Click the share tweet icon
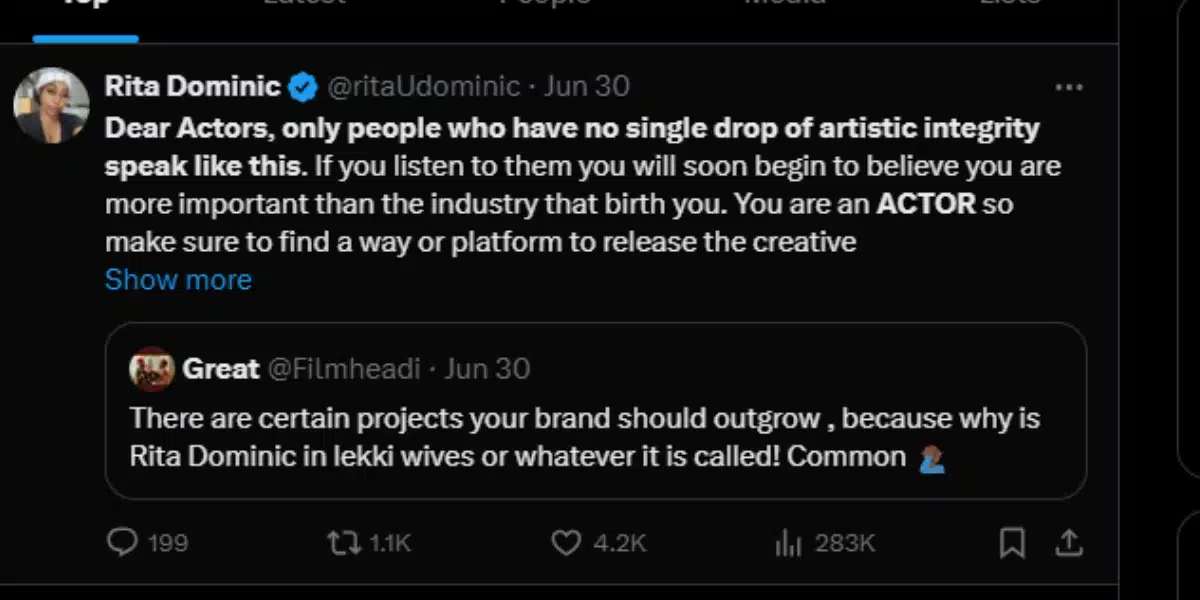The height and width of the screenshot is (600, 1200). pos(1069,542)
